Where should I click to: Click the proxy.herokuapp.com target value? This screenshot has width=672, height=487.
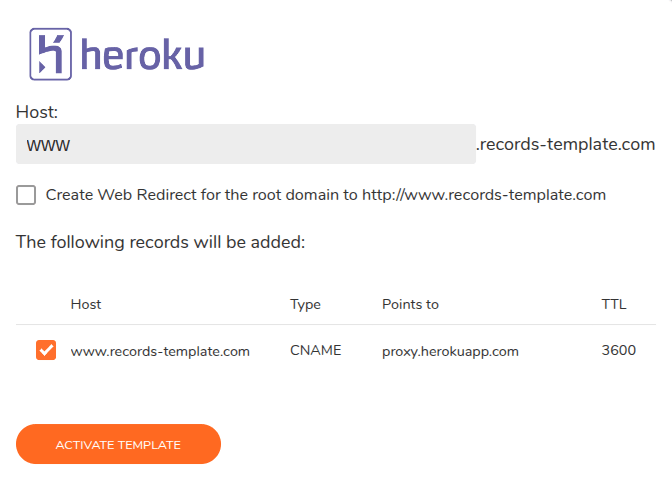click(450, 352)
